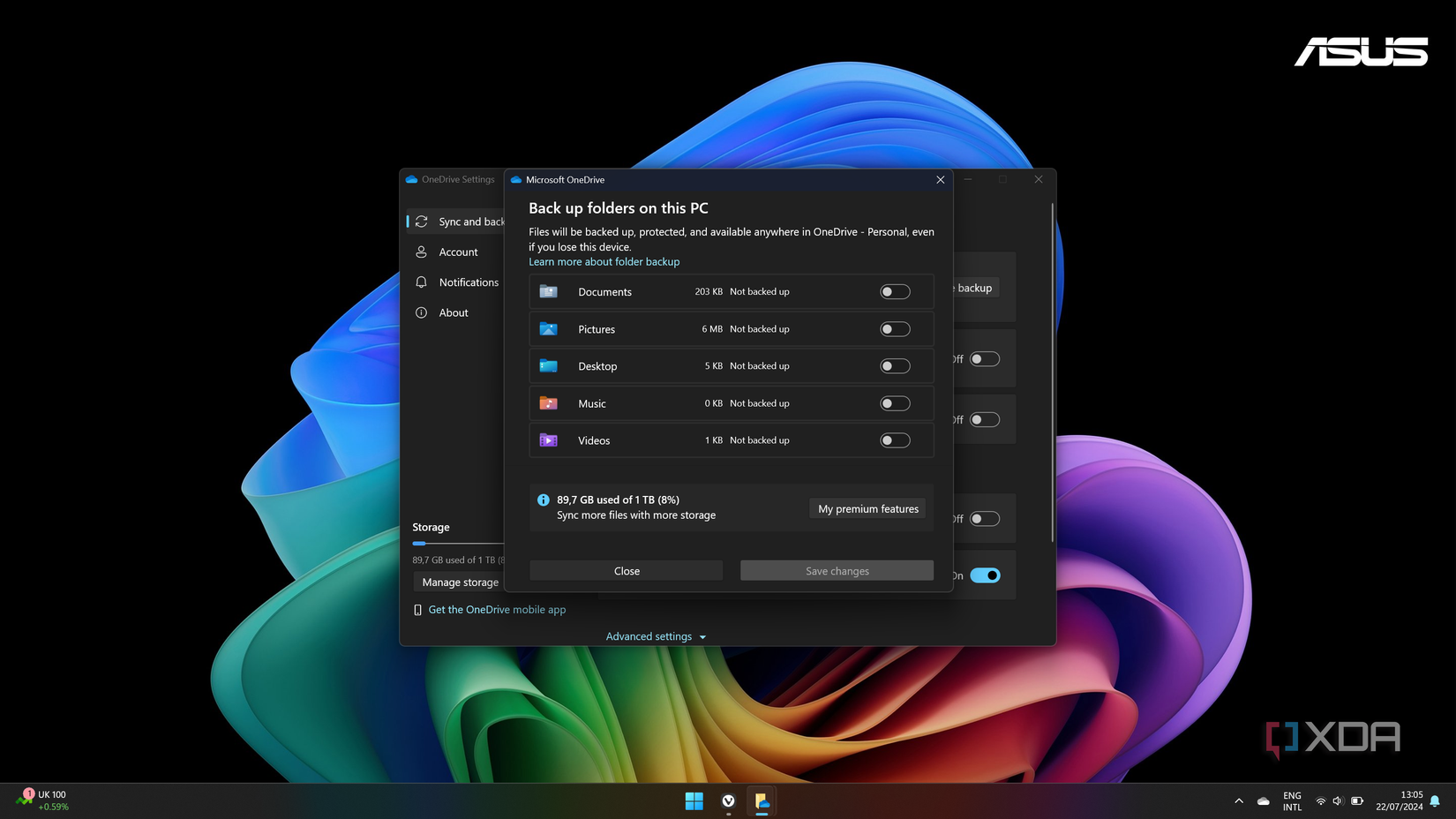Go to the About section

pyautogui.click(x=454, y=312)
